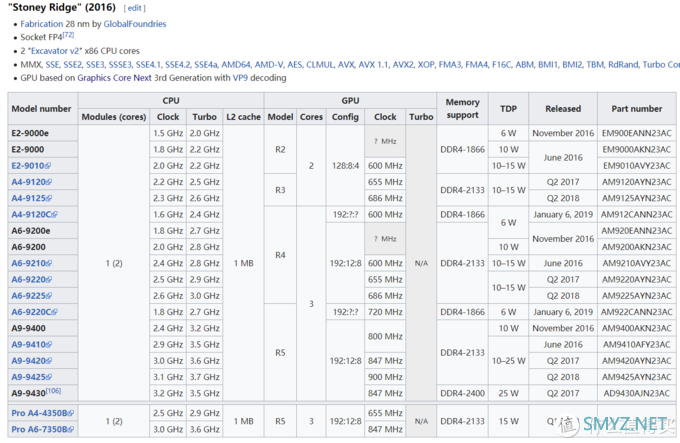The height and width of the screenshot is (443, 680).
Task: Click the external link icon beside A6-9220
Action: pyautogui.click(x=49, y=280)
